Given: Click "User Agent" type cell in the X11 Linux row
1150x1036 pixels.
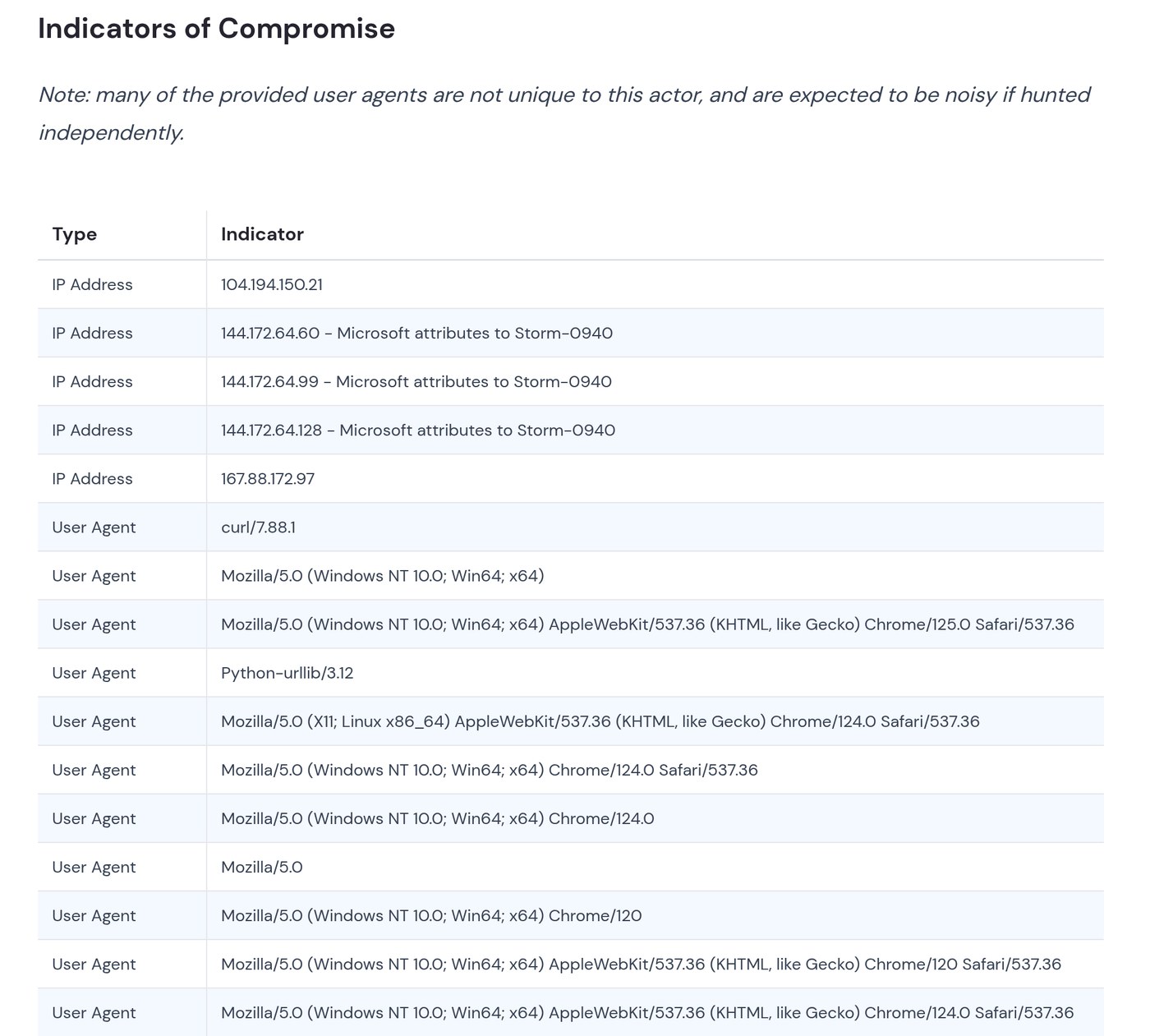Looking at the screenshot, I should (x=94, y=721).
